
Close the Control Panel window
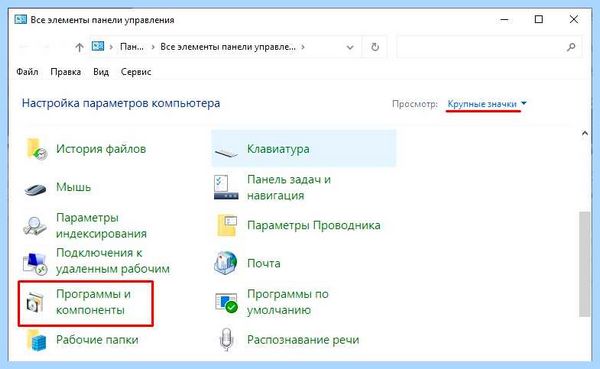[x=573, y=19]
